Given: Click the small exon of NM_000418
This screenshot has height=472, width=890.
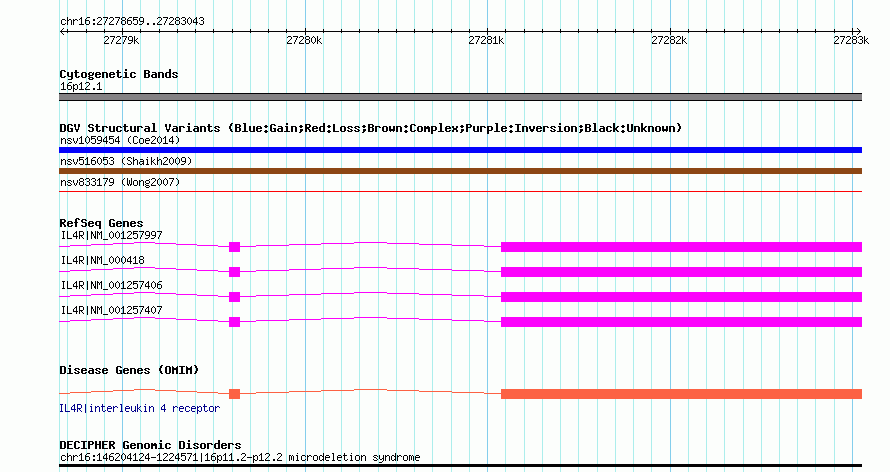Looking at the screenshot, I should click(x=234, y=272).
